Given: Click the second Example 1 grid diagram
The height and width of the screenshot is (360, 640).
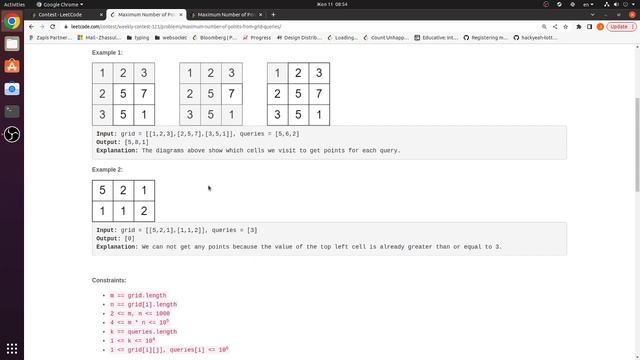Looking at the screenshot, I should [211, 94].
